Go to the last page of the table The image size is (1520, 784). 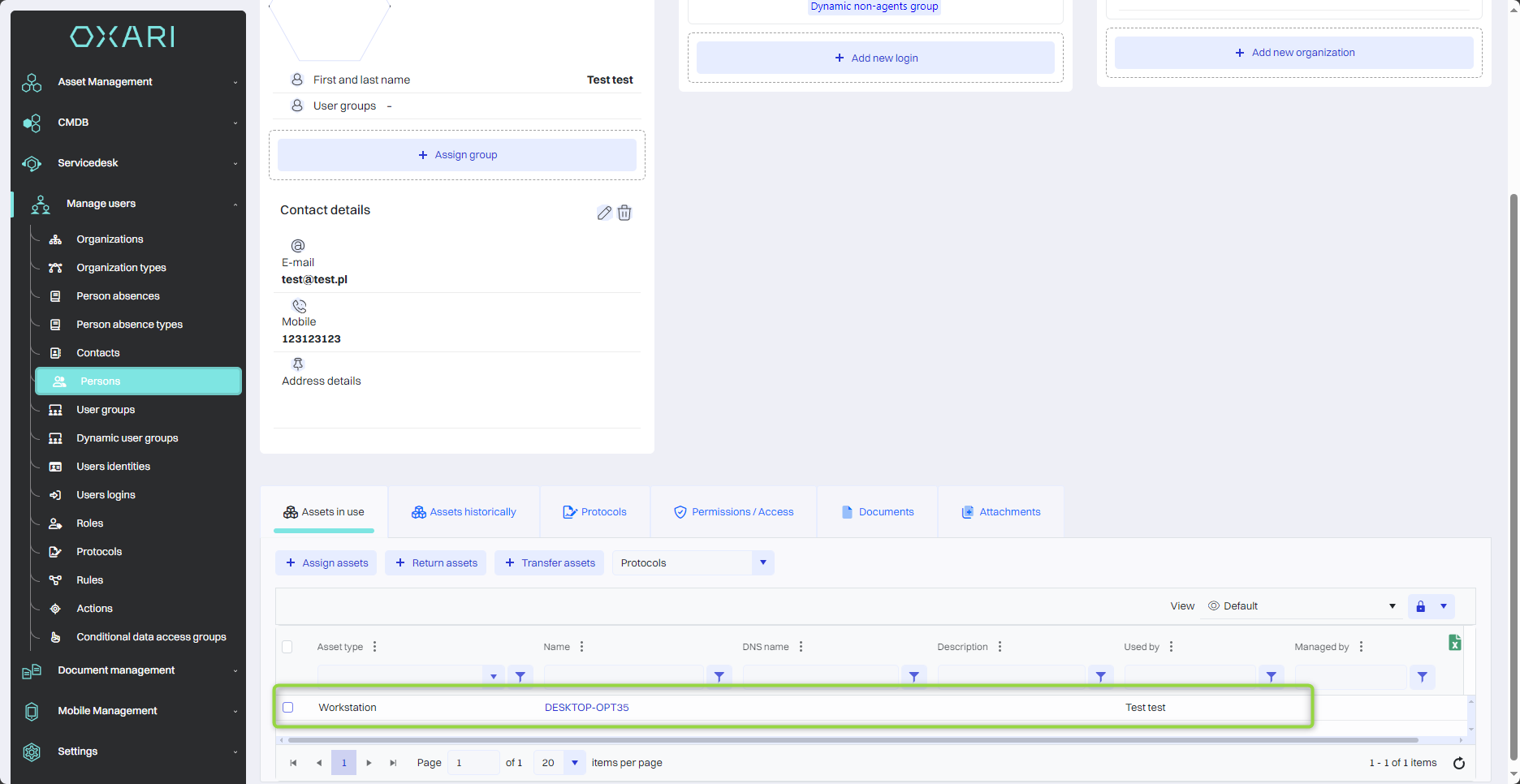393,763
